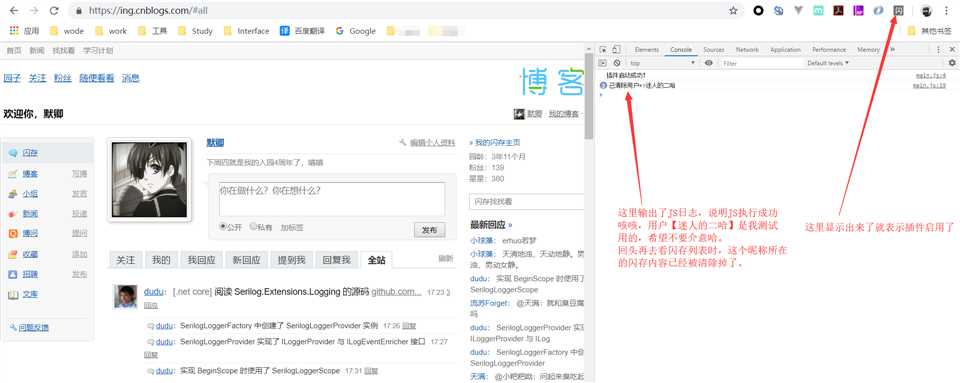
Task: Open the 其他书签 folder
Action: (x=929, y=31)
